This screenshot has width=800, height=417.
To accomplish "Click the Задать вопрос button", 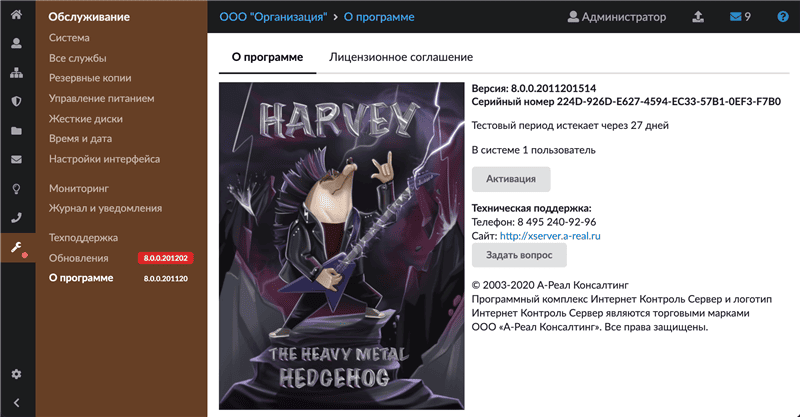I will (x=519, y=255).
